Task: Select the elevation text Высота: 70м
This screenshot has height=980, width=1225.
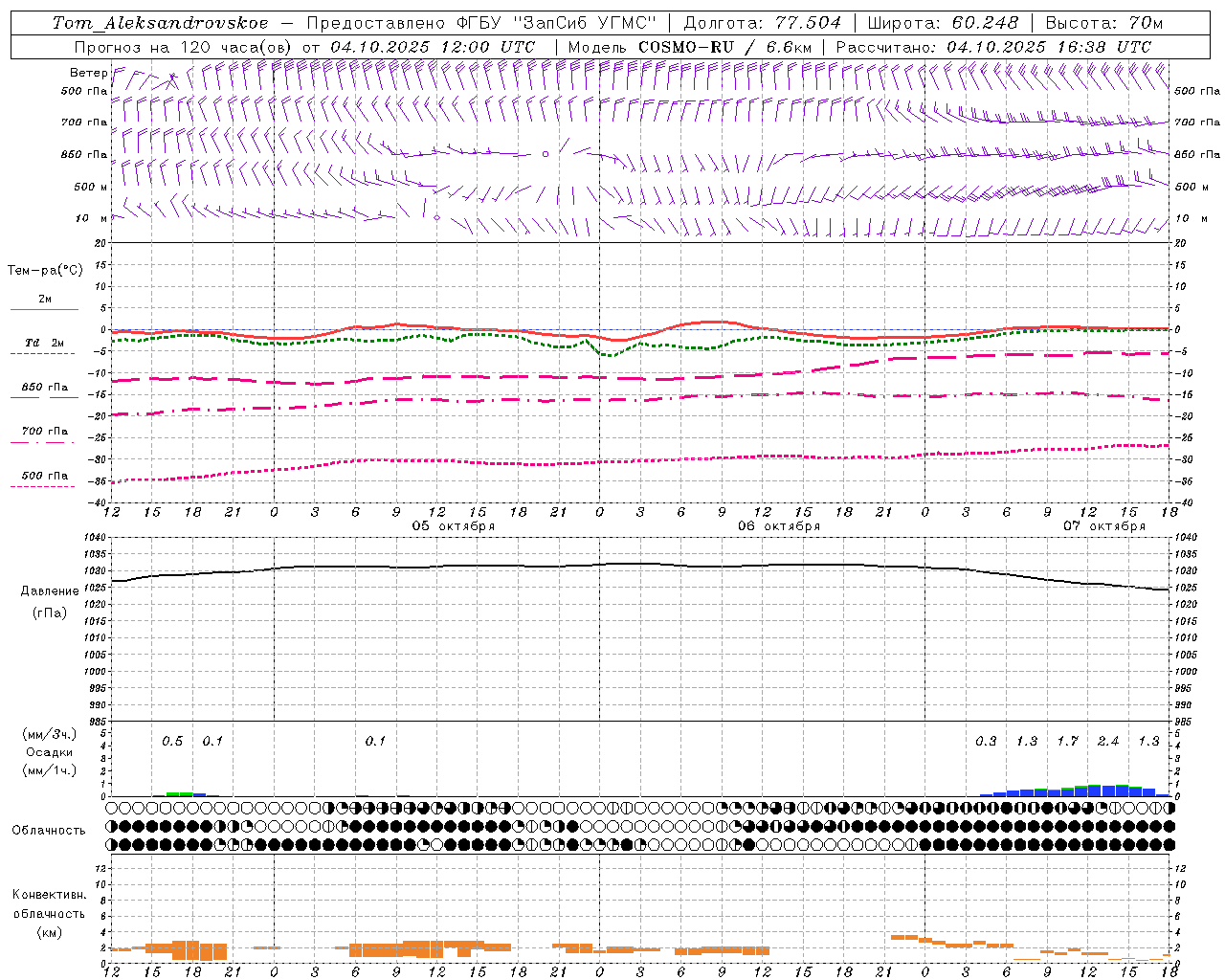Action: click(1104, 23)
